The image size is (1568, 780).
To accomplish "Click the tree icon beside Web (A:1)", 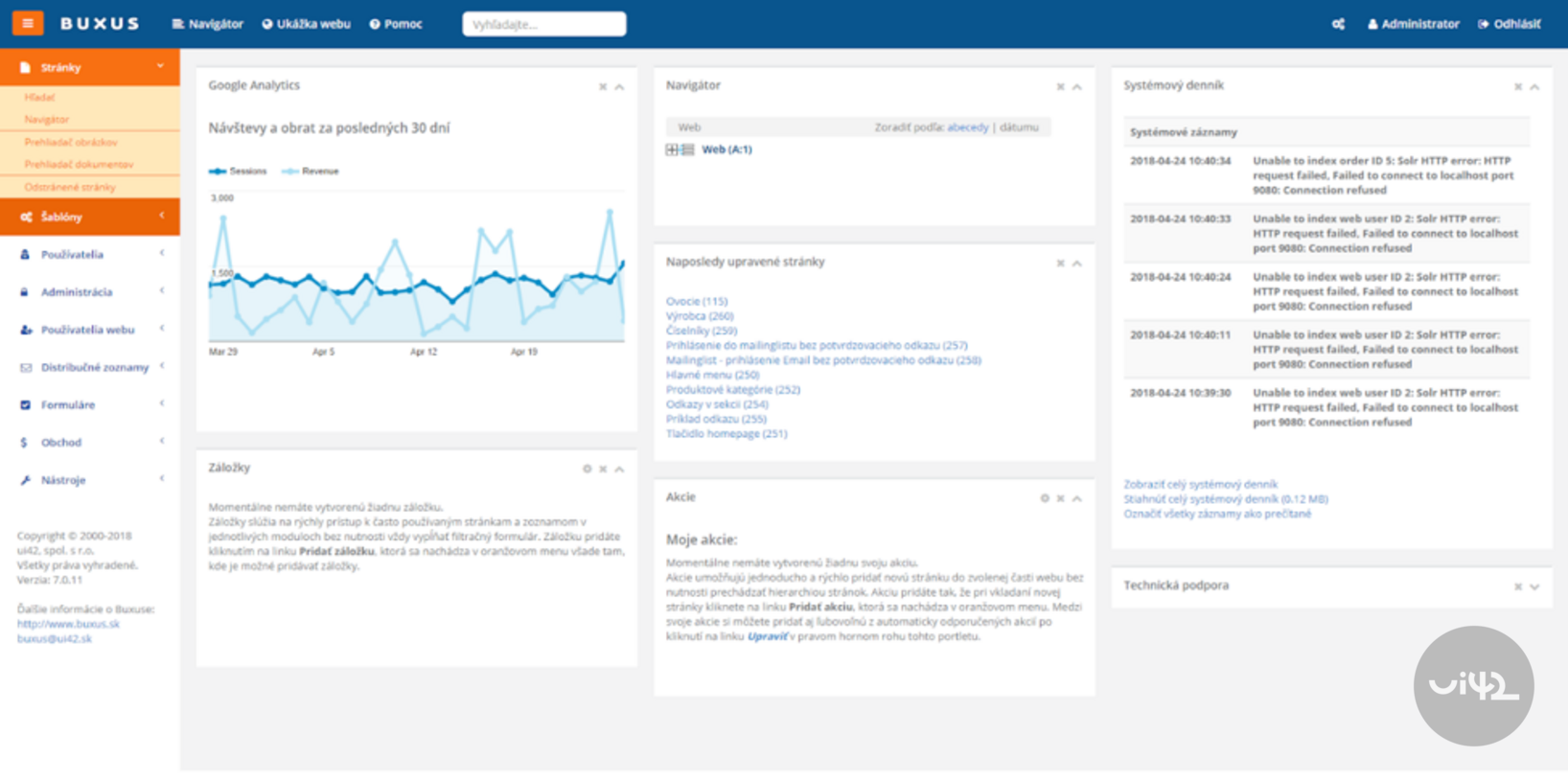I will [680, 149].
